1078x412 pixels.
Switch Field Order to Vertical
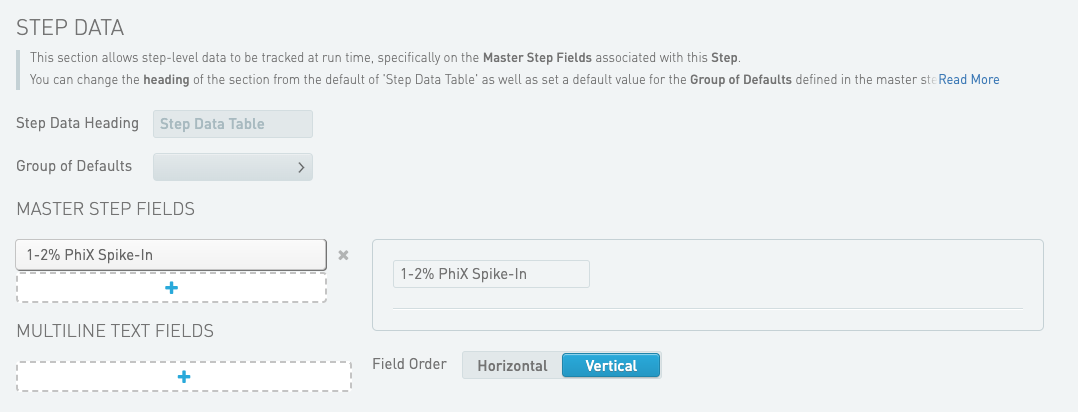(611, 366)
